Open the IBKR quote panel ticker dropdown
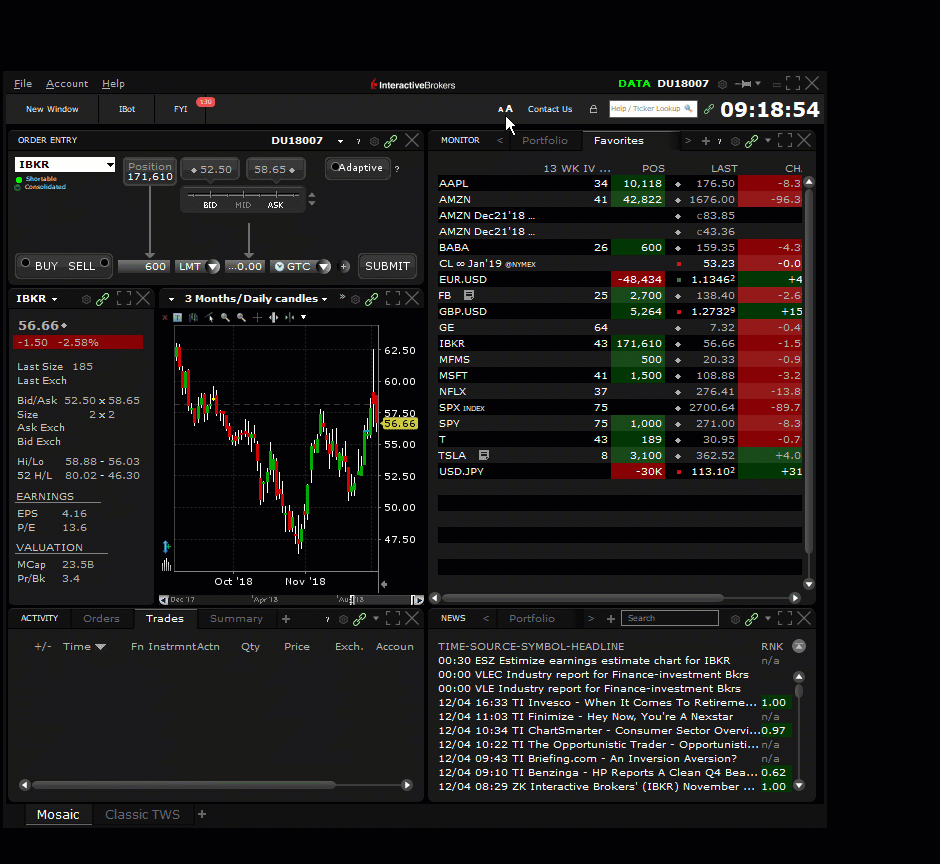Screen dimensions: 940x864 (x=55, y=299)
